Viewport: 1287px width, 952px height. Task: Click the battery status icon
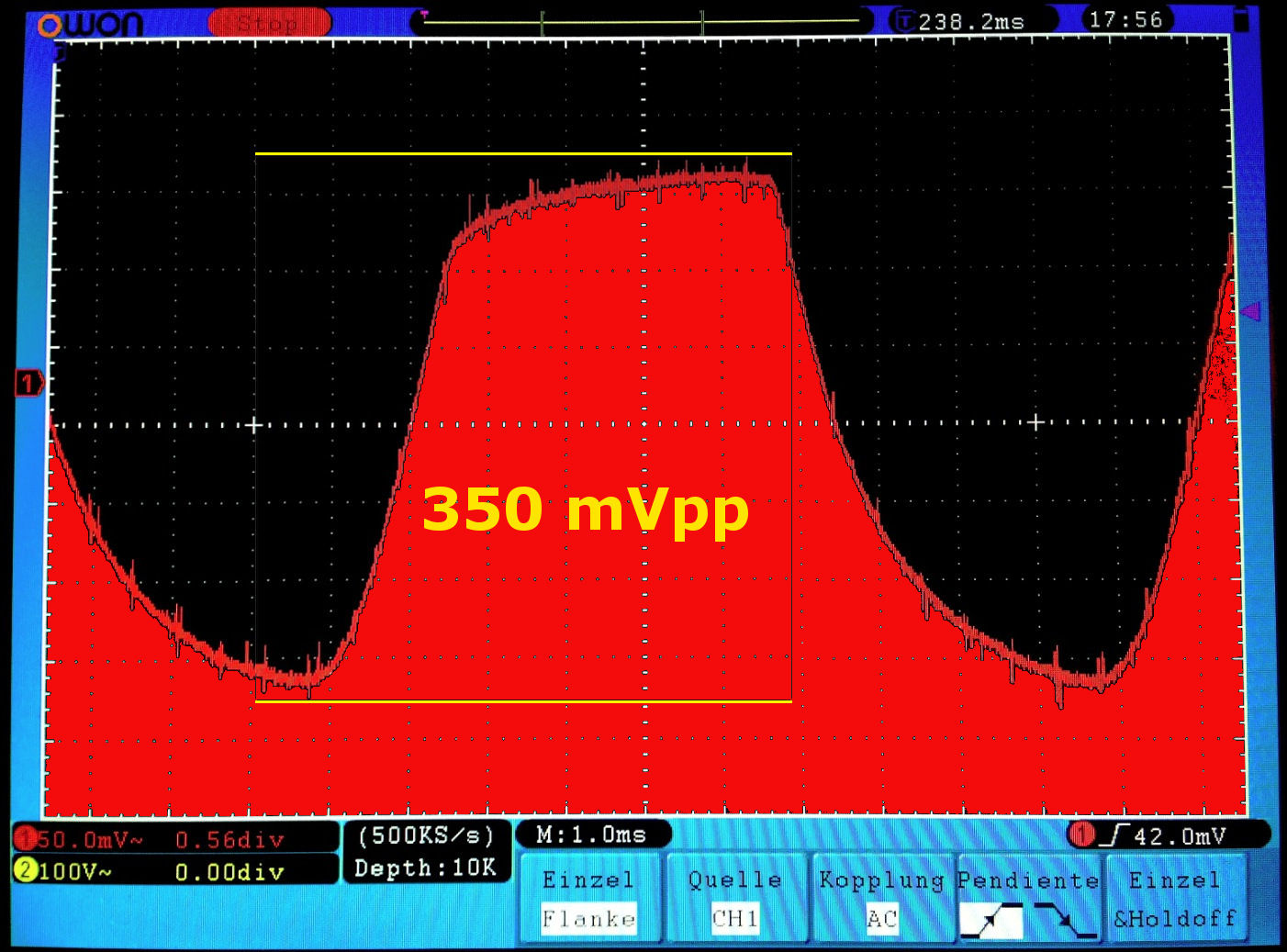coord(1241,19)
